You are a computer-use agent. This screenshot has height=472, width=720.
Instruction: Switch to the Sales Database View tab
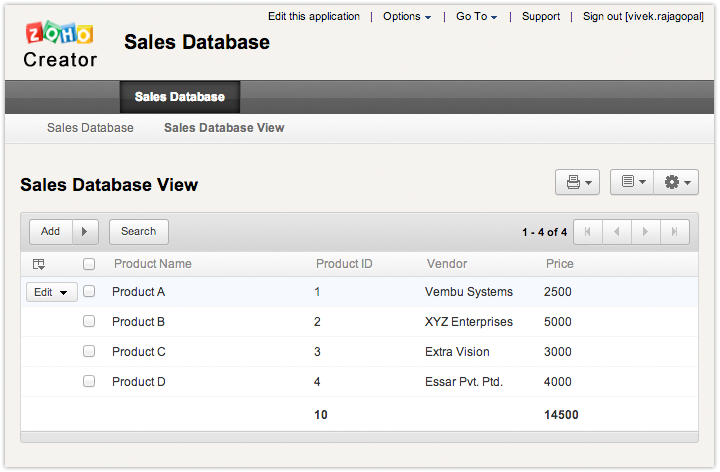pyautogui.click(x=224, y=128)
